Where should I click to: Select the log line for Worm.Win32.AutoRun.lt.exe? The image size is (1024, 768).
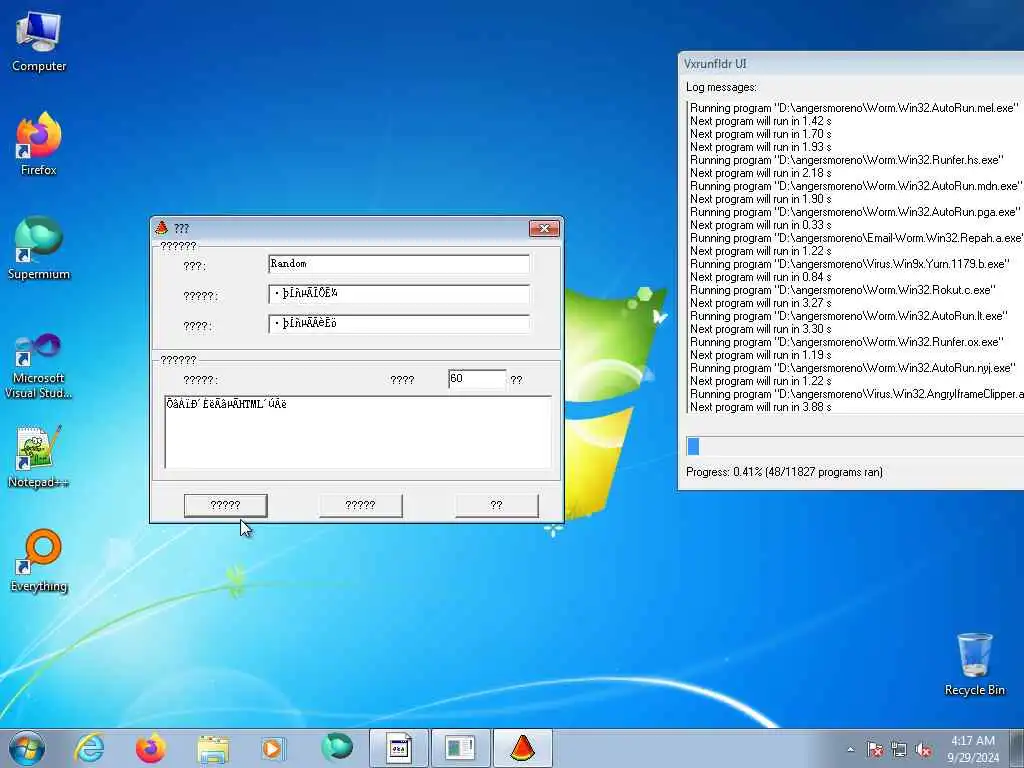click(x=850, y=316)
